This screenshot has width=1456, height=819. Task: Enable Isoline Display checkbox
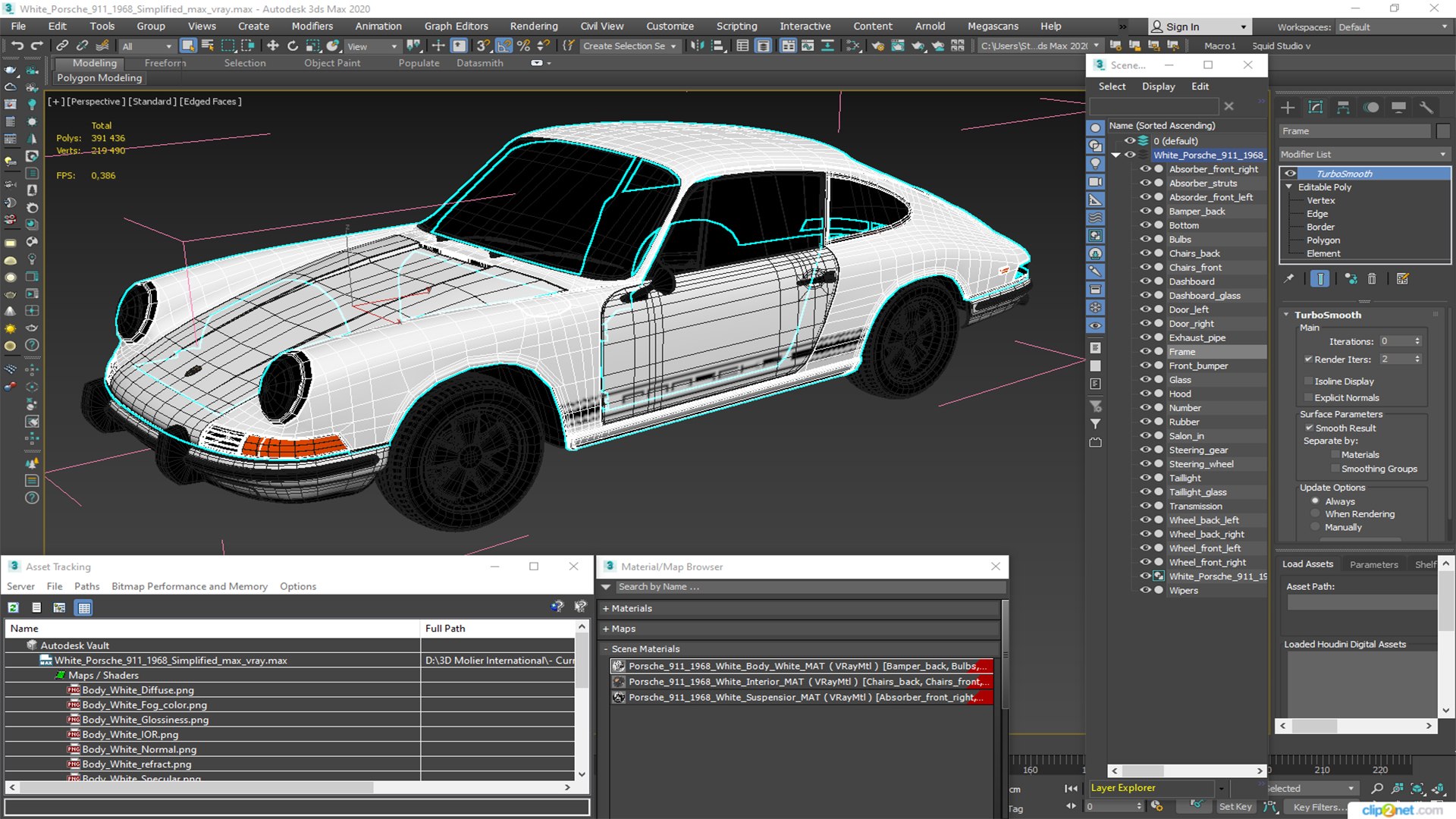click(x=1308, y=381)
